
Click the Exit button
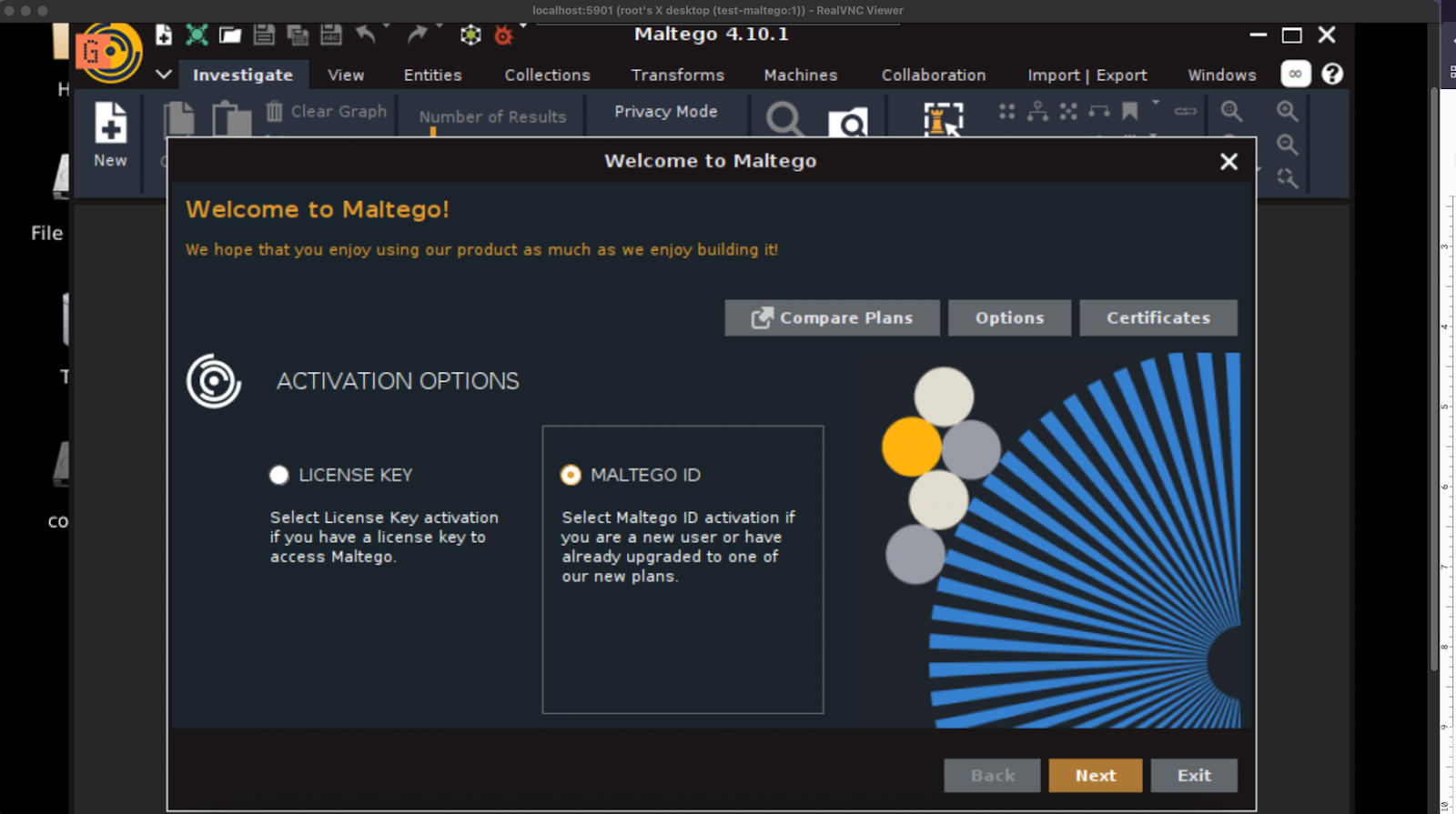1194,776
